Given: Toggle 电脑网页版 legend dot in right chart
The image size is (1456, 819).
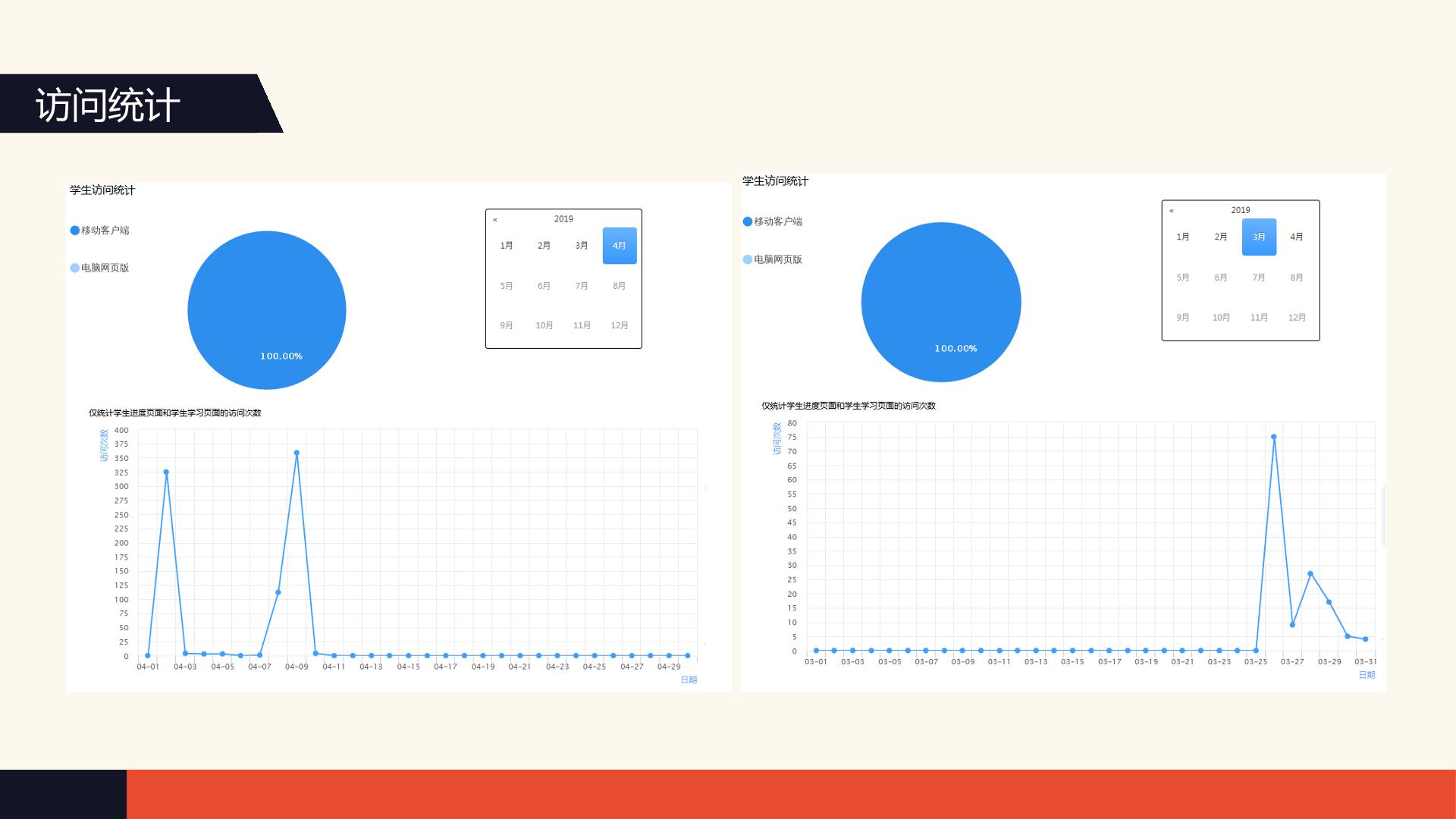Looking at the screenshot, I should (748, 259).
